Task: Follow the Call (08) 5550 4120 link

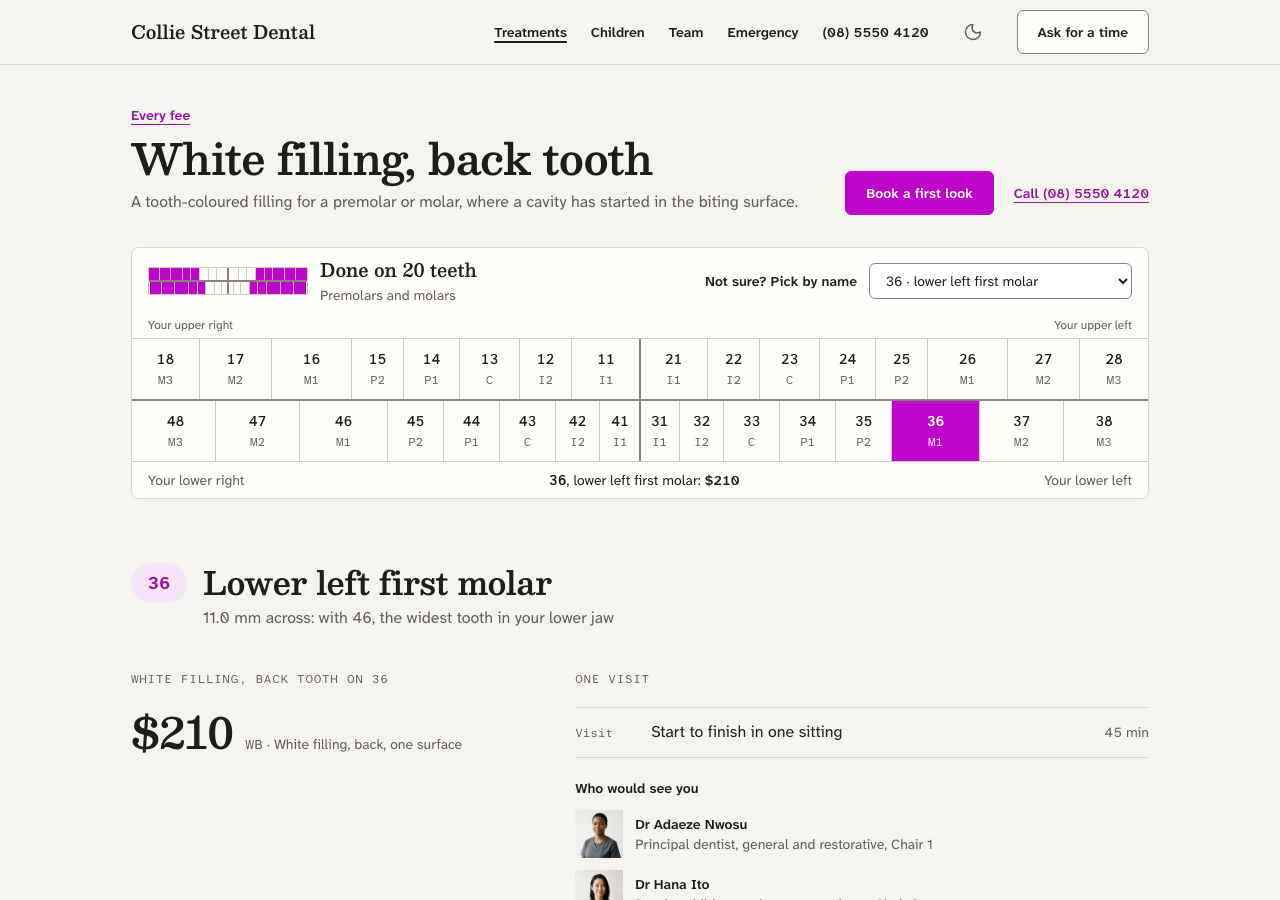Action: click(x=1081, y=193)
